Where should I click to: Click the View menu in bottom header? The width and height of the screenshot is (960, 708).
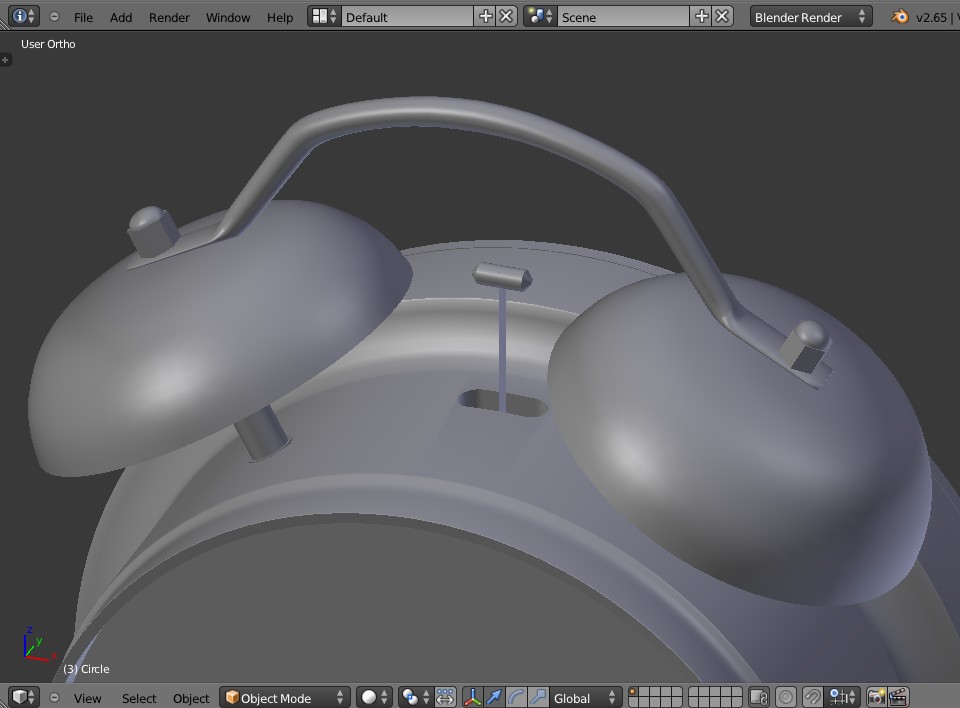tap(87, 698)
